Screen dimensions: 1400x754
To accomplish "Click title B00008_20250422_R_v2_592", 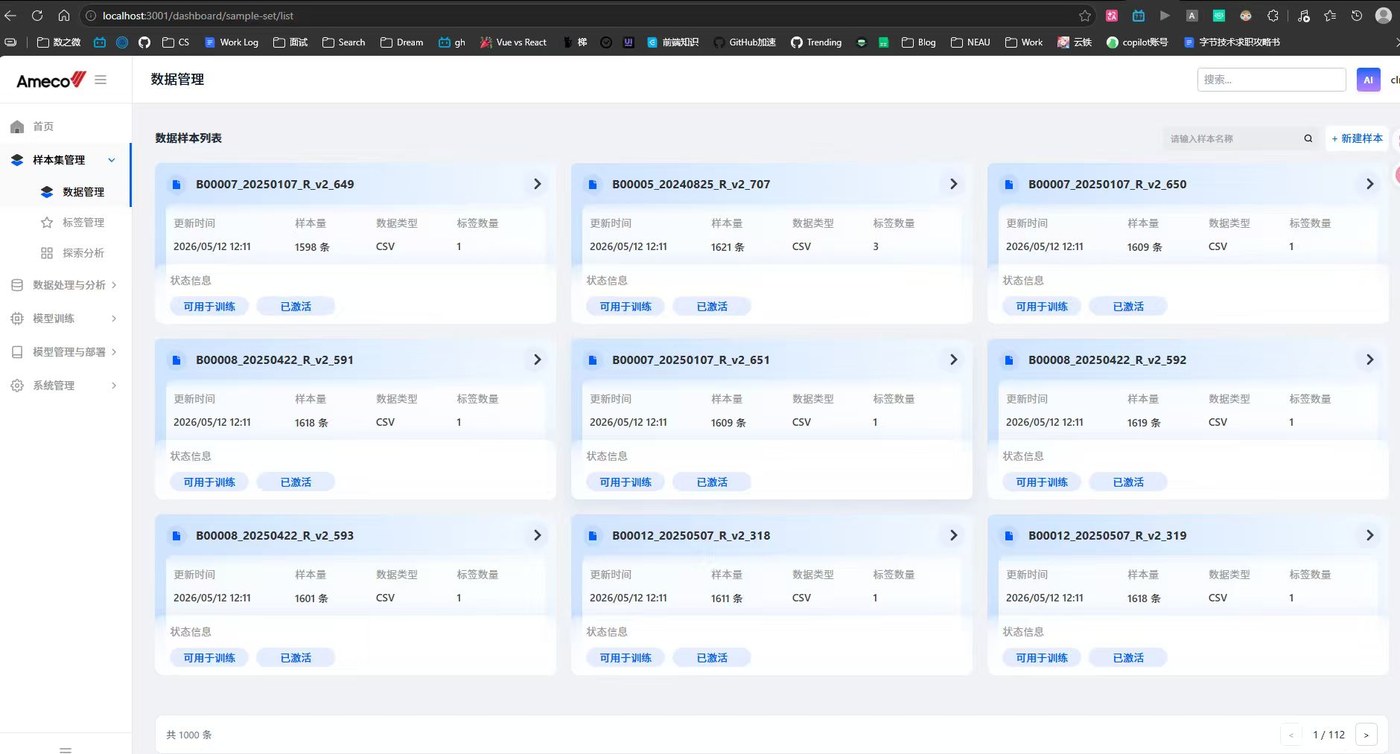I will coord(1107,360).
